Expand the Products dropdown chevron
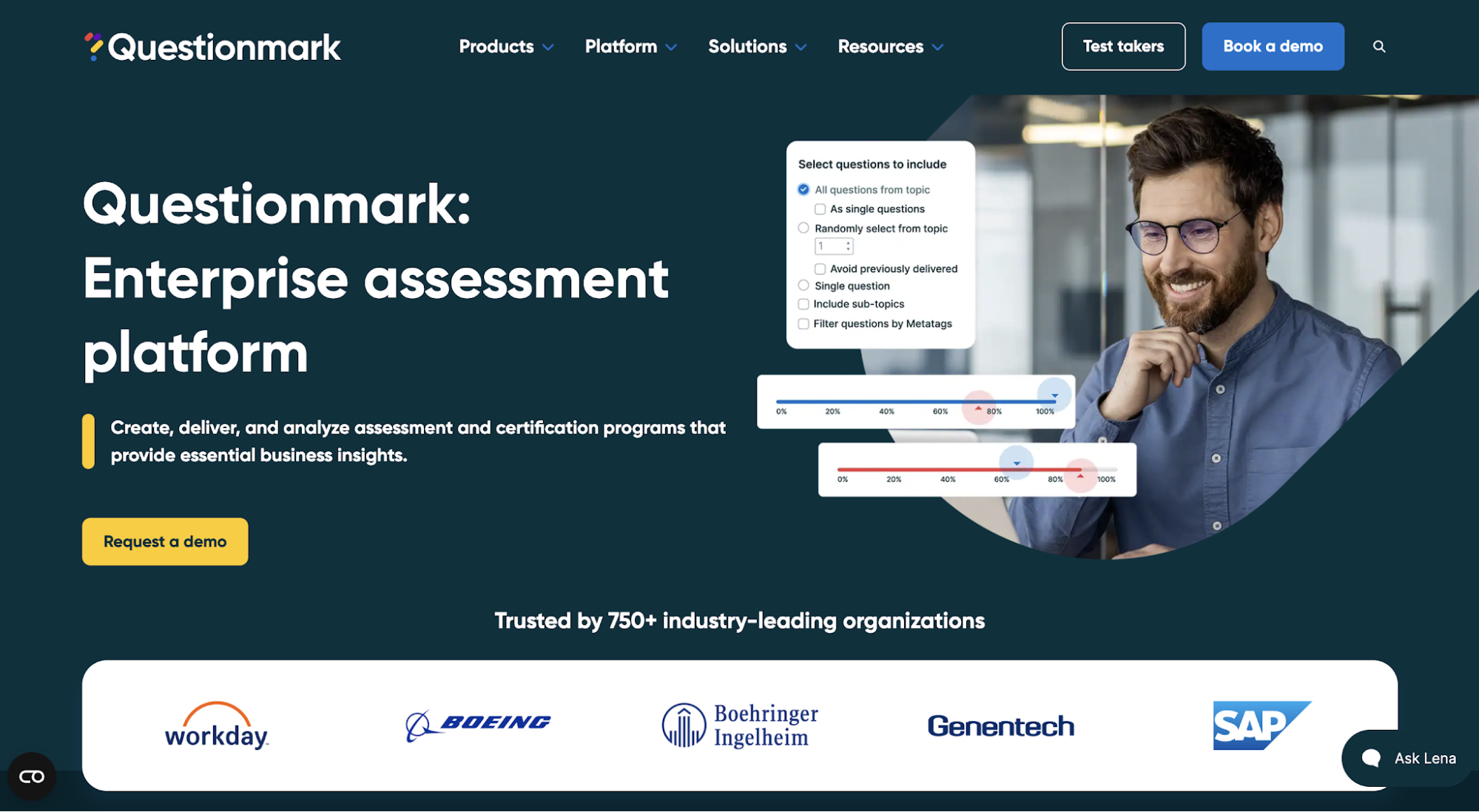Image resolution: width=1479 pixels, height=812 pixels. coord(548,47)
